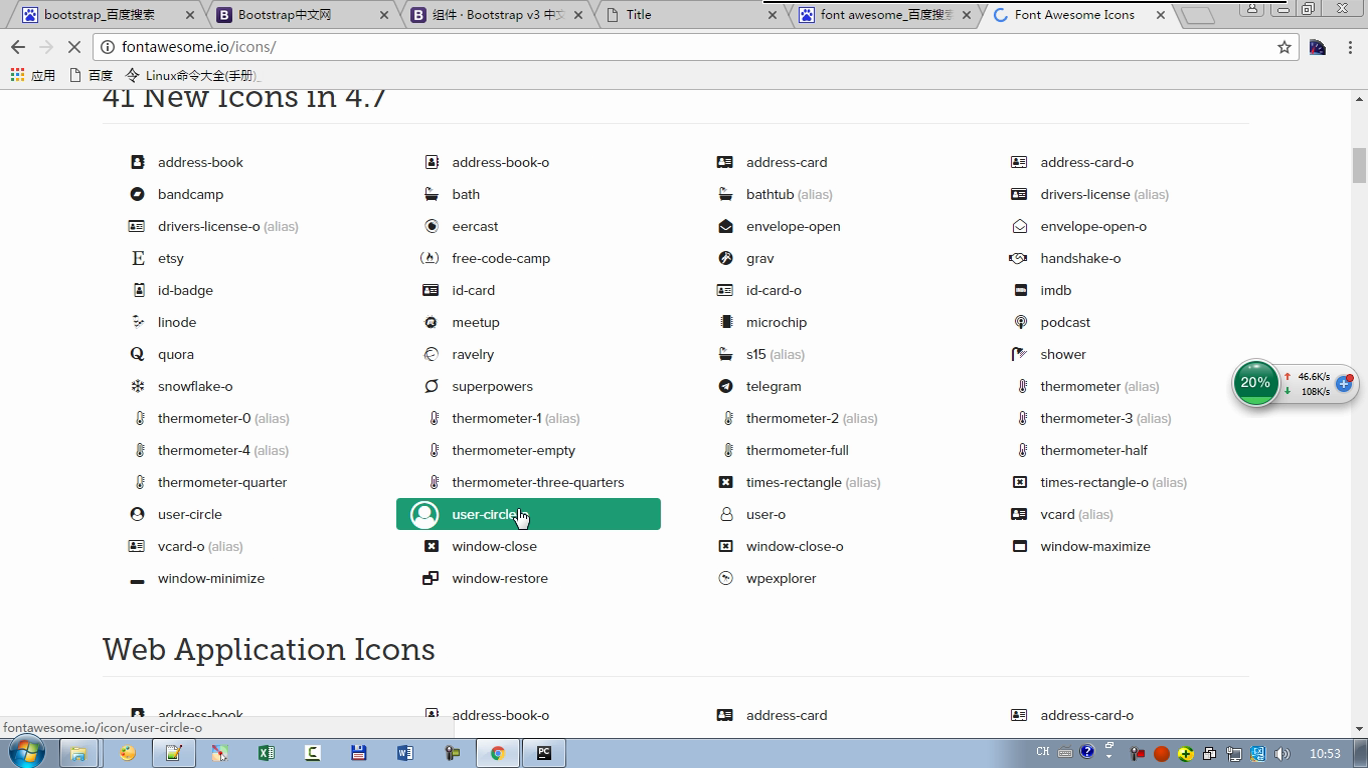
Task: Bookmark this page with star icon
Action: [1284, 47]
